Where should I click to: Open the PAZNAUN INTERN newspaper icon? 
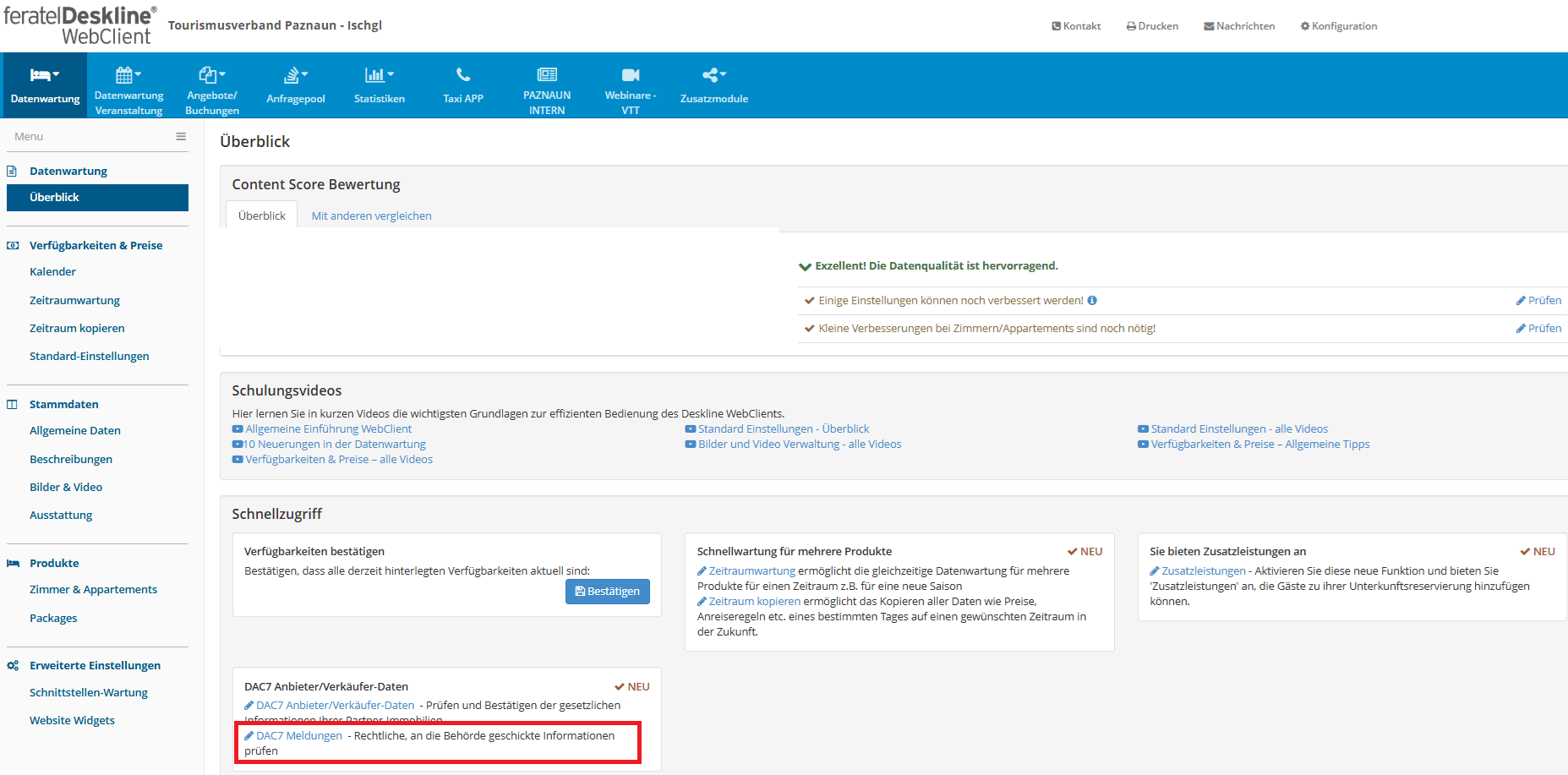pos(547,75)
